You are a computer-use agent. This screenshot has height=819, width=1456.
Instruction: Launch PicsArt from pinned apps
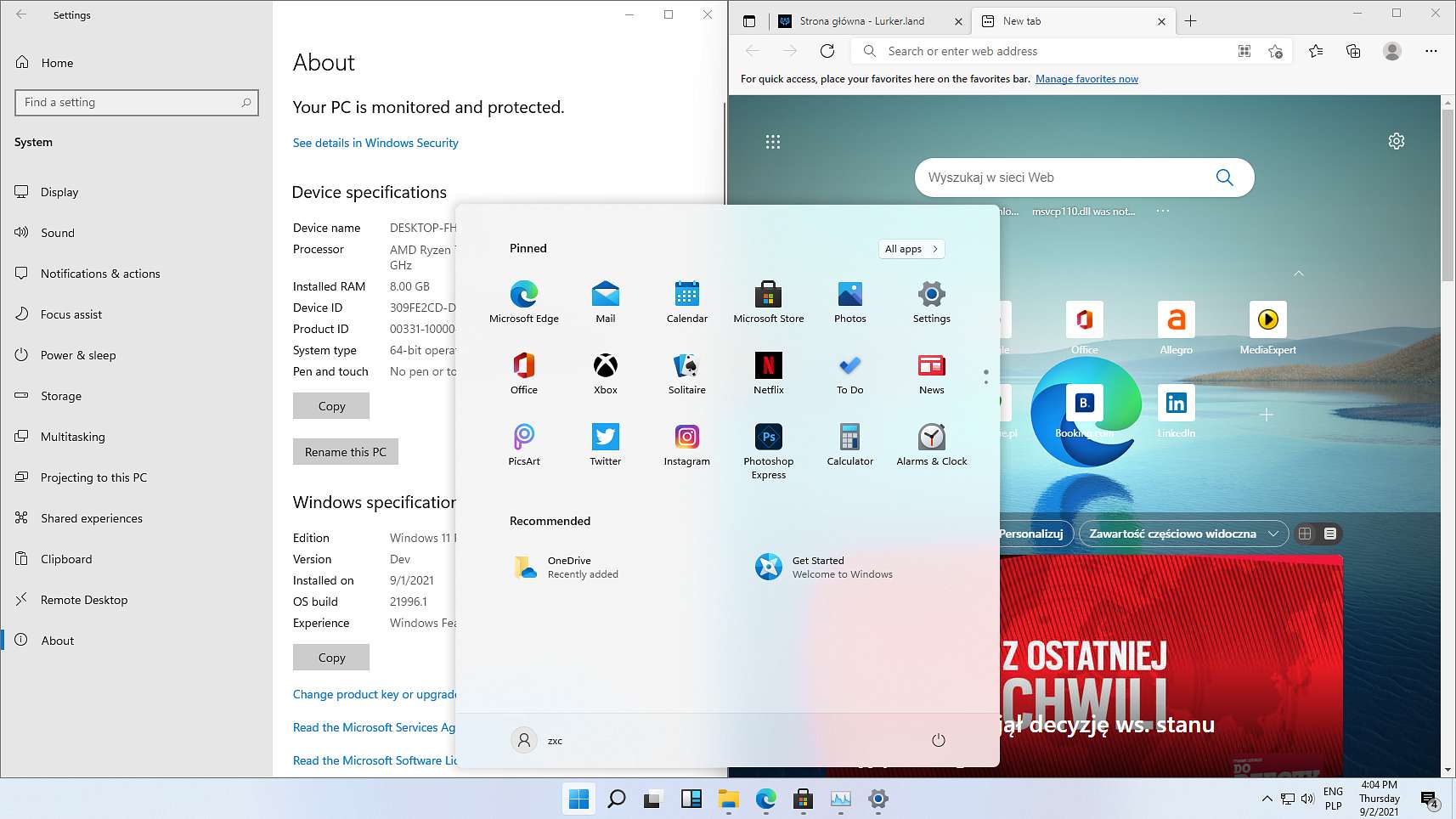[x=524, y=445]
